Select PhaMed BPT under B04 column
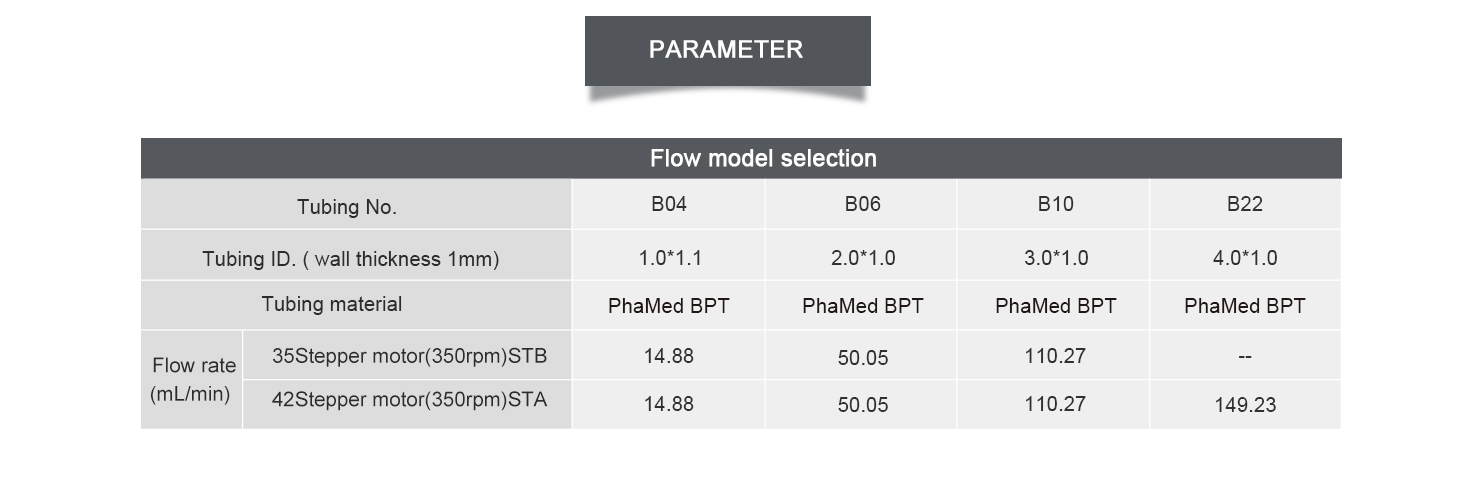1484x501 pixels. pos(669,306)
